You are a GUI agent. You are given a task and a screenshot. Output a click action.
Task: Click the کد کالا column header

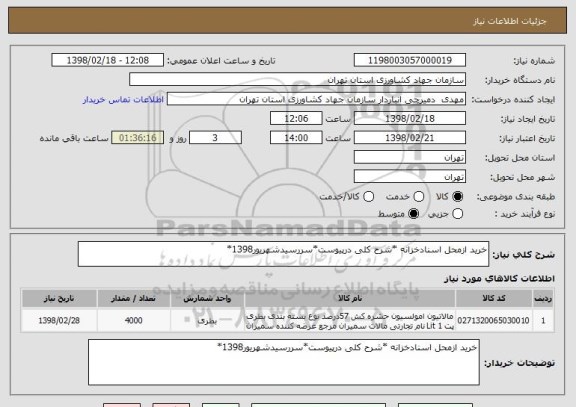[494, 298]
